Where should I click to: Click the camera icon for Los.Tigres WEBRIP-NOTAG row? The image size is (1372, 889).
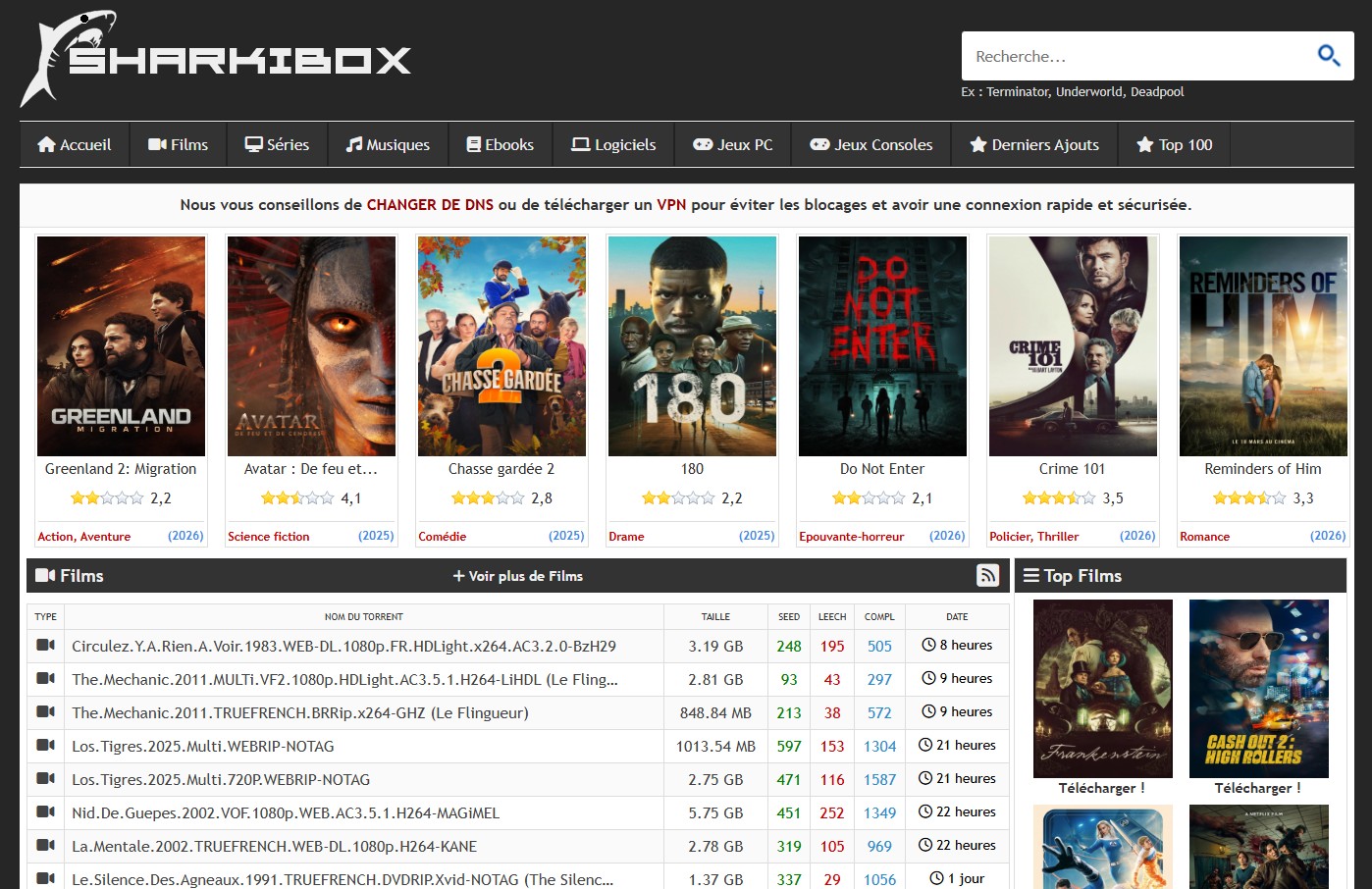point(45,746)
